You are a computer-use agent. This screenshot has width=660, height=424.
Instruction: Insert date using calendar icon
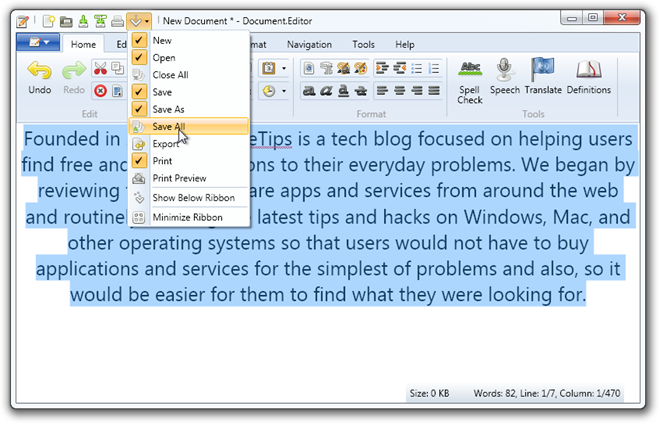pyautogui.click(x=269, y=68)
